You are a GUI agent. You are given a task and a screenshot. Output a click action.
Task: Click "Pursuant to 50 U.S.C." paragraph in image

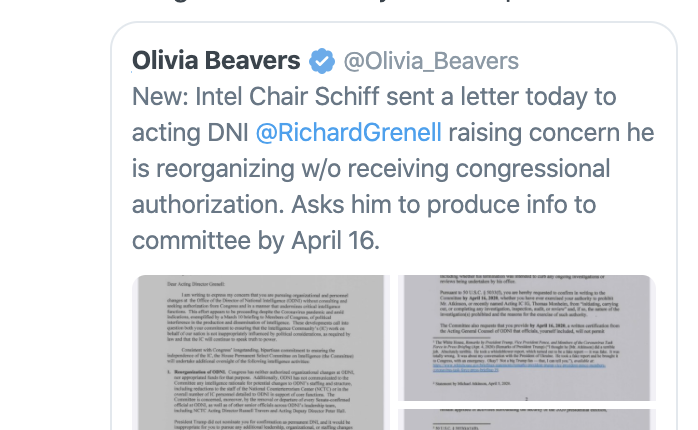[x=529, y=304]
